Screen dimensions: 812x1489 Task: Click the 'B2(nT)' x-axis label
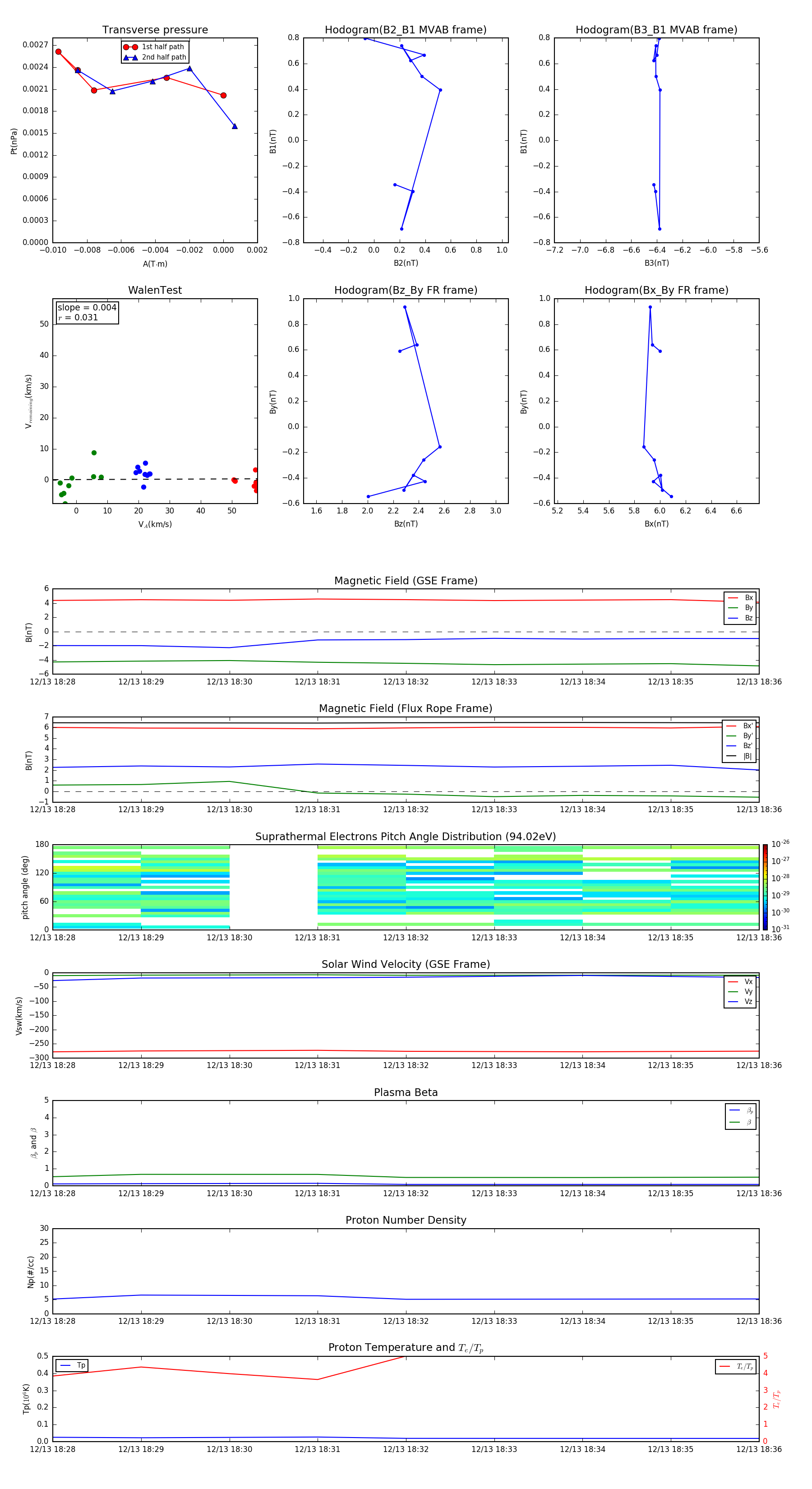tap(406, 263)
